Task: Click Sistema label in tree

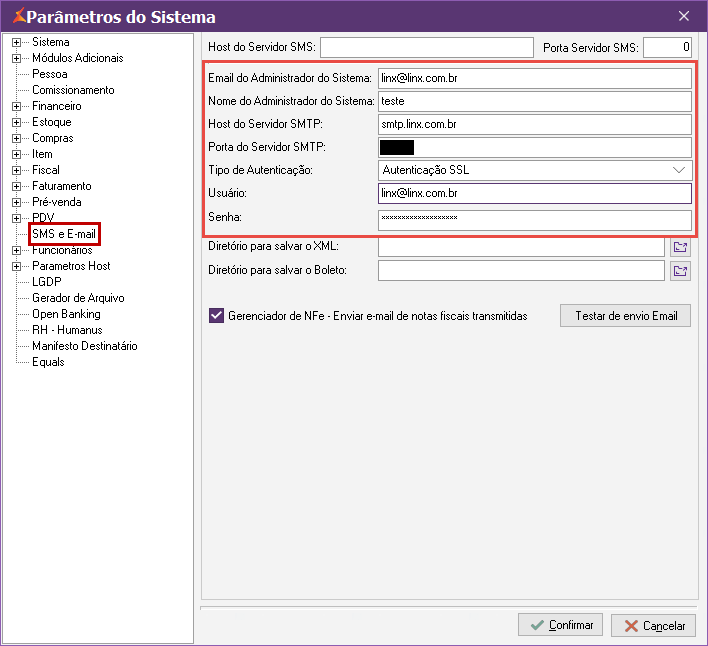Action: tap(51, 42)
